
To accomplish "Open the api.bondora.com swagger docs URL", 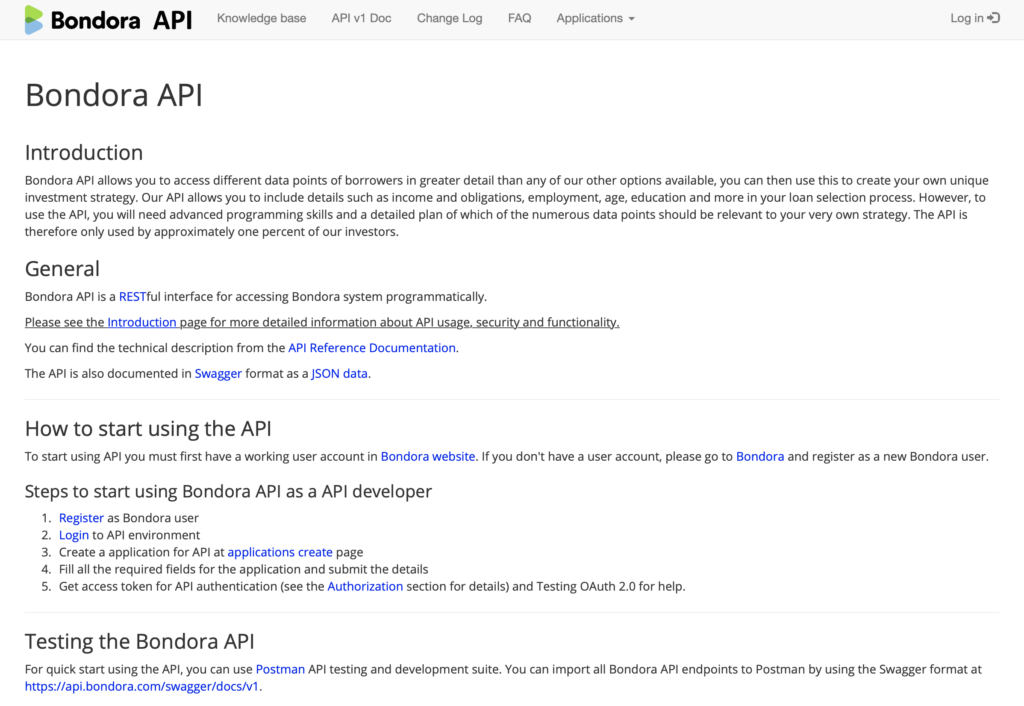I will pyautogui.click(x=142, y=686).
